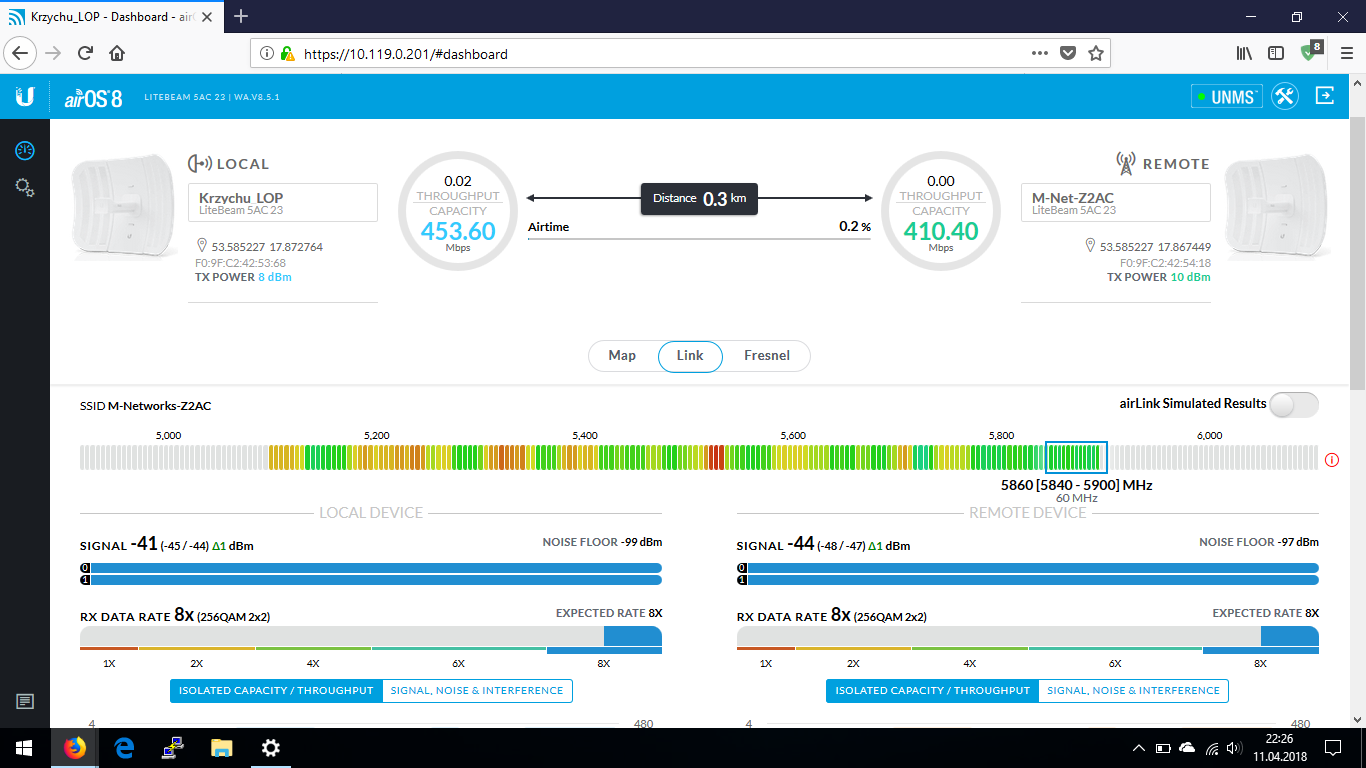This screenshot has height=768, width=1366.
Task: Click the red spectrum info icon
Action: (1332, 460)
